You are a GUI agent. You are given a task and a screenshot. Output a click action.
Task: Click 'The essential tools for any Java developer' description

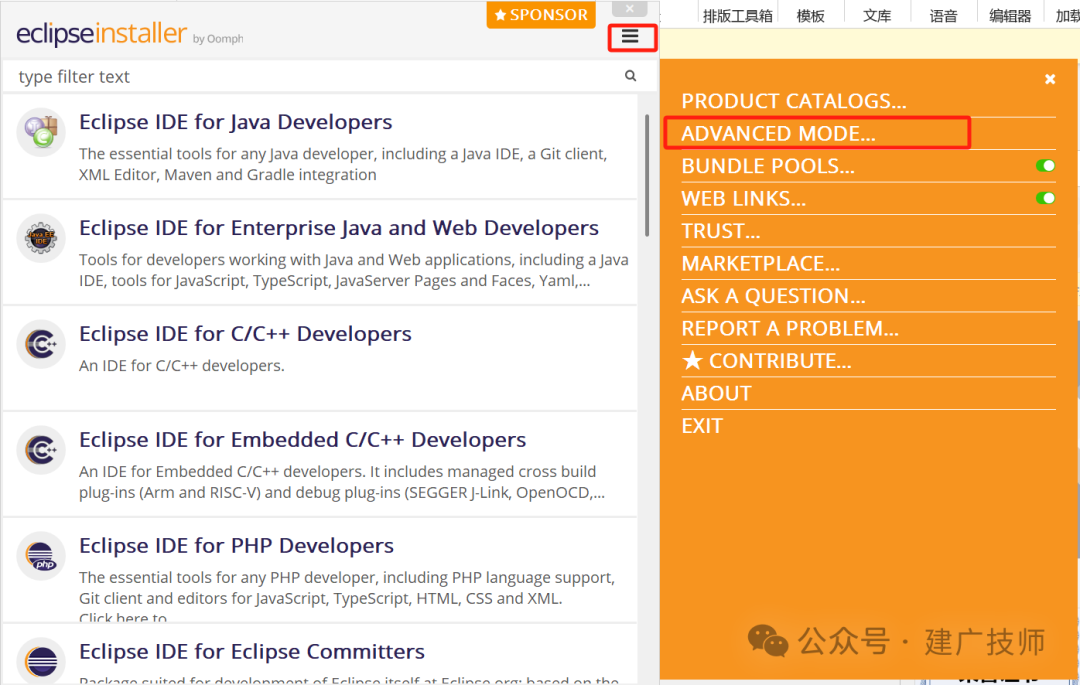(343, 164)
